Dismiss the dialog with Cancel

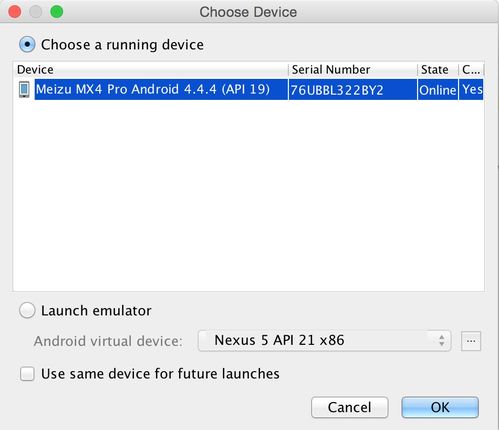click(x=350, y=407)
